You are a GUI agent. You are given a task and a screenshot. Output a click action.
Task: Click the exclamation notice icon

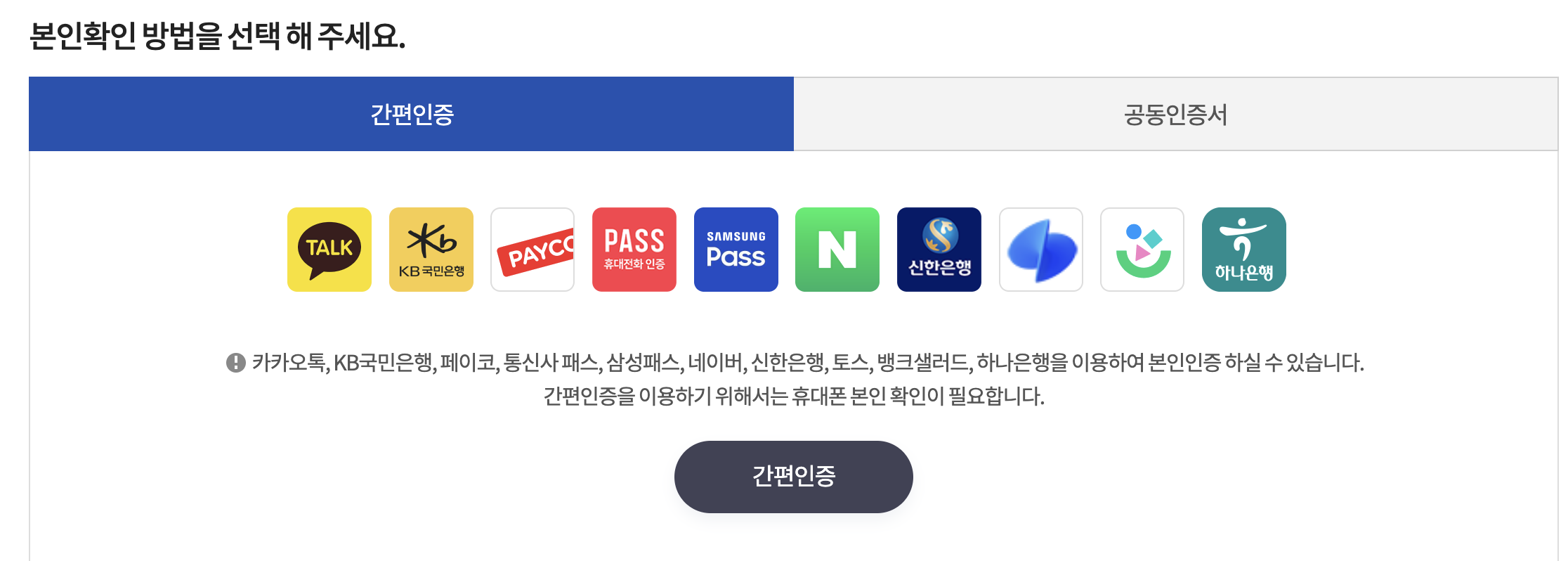point(235,363)
